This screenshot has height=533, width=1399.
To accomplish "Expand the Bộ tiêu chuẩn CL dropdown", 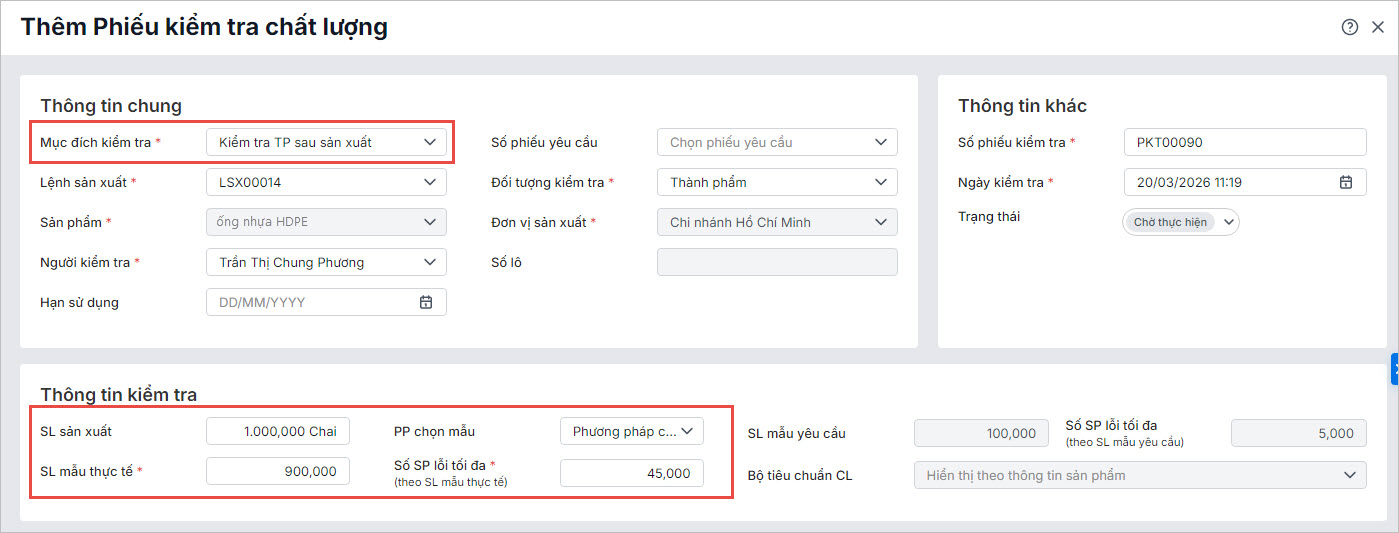I will (x=1140, y=475).
